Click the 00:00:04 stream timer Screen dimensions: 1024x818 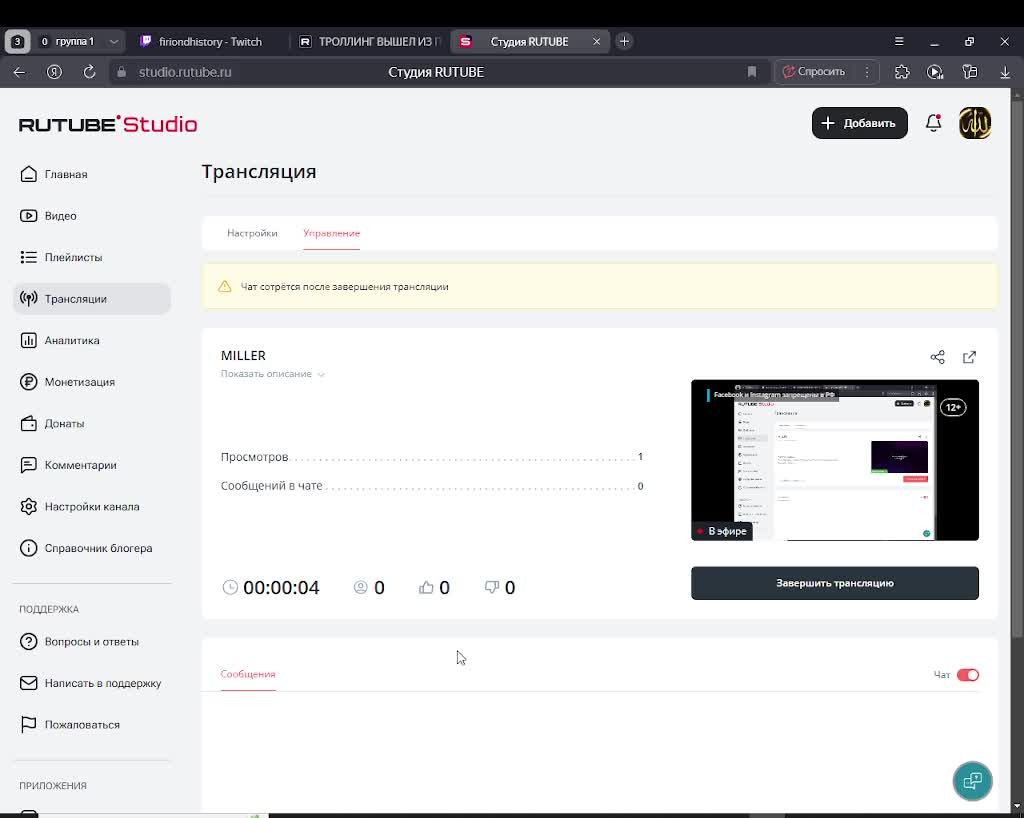coord(281,588)
